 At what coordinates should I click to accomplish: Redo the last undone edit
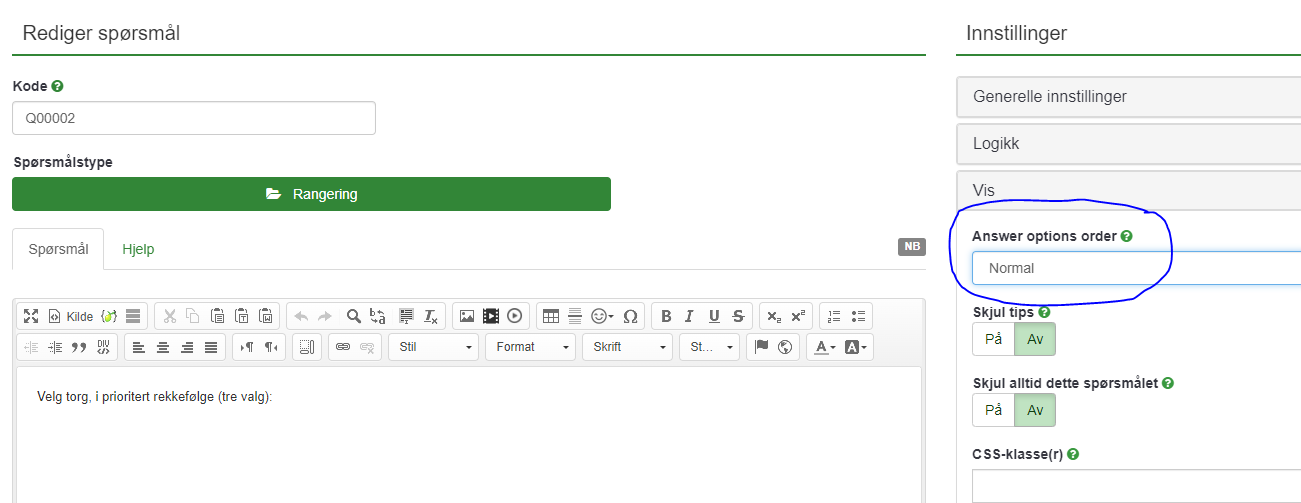pos(325,316)
